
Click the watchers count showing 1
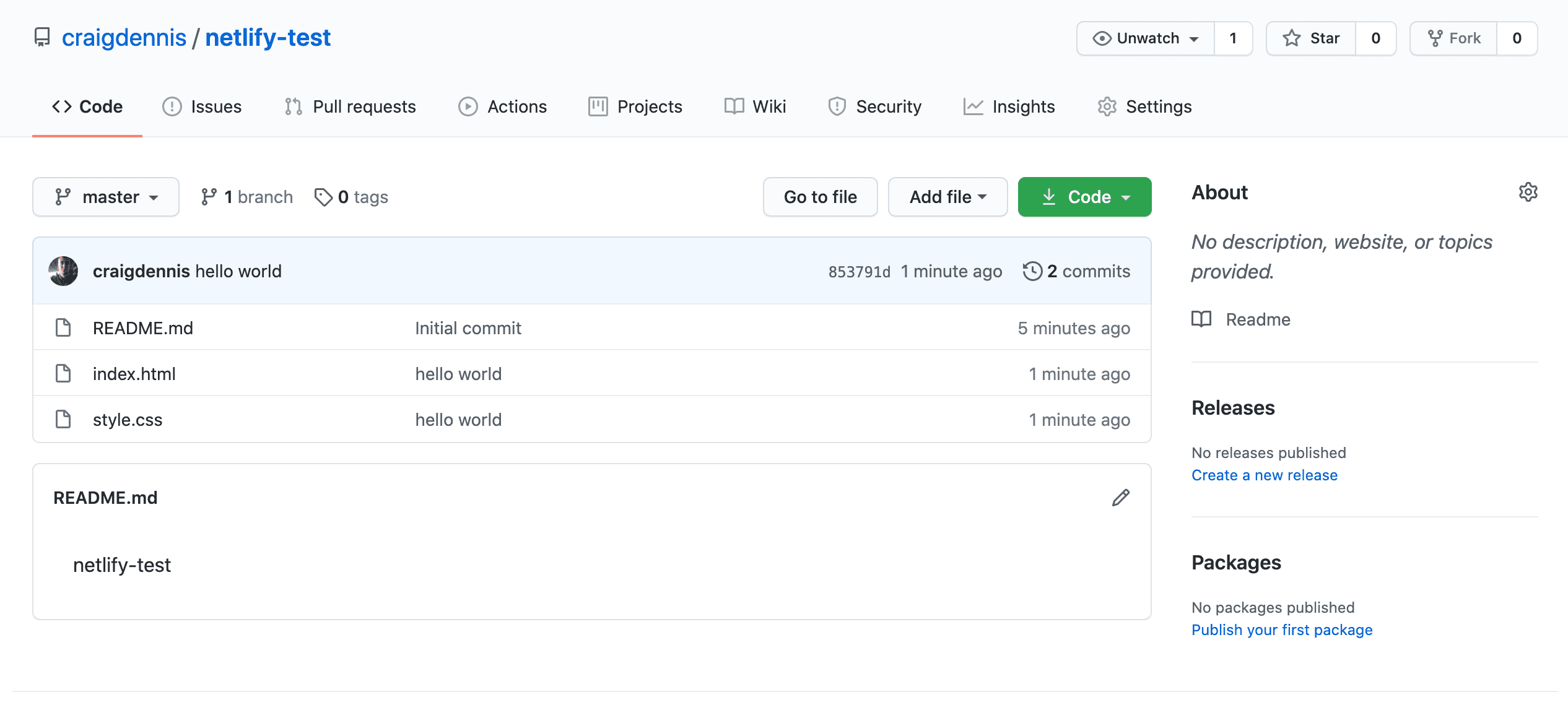coord(1233,38)
